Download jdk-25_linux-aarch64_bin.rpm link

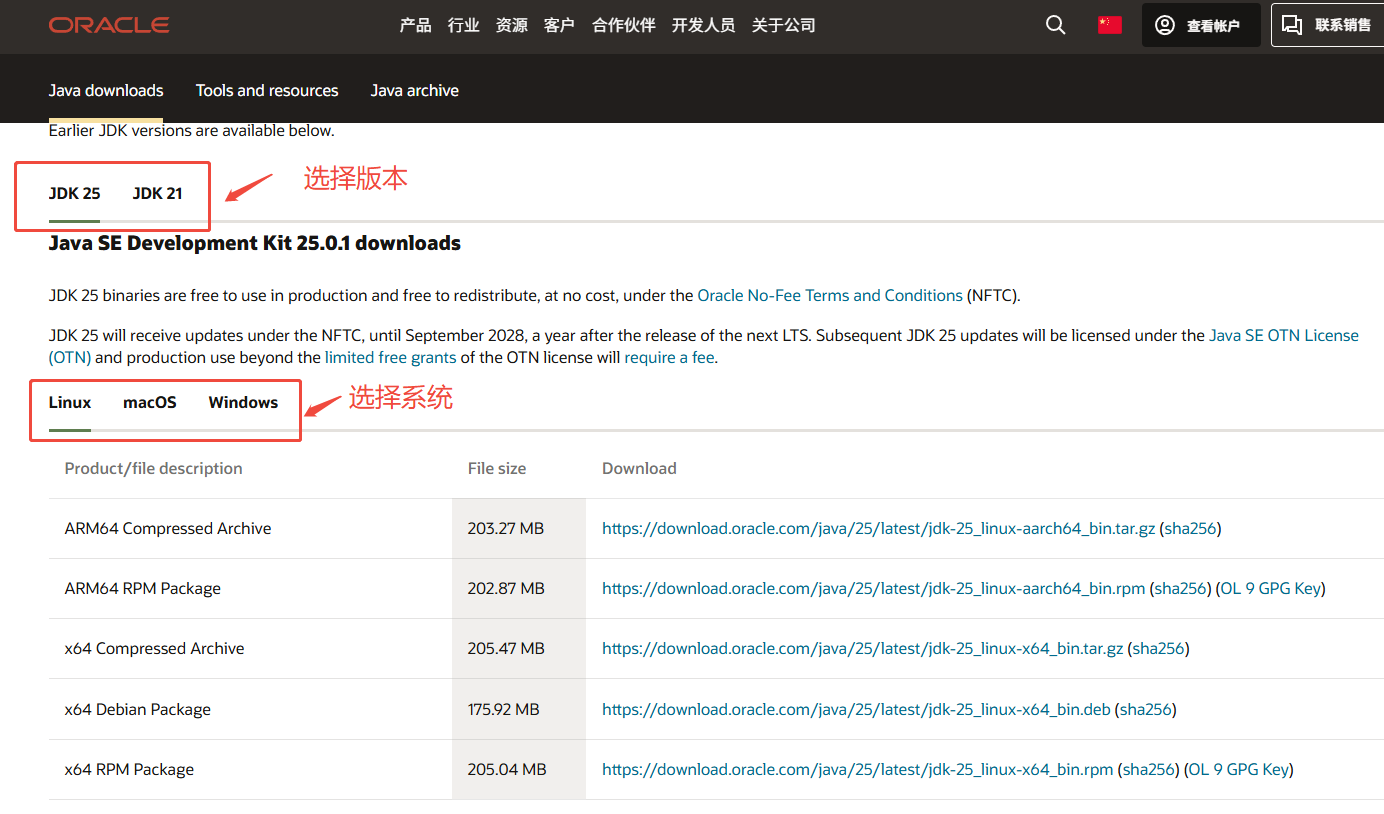coord(874,588)
